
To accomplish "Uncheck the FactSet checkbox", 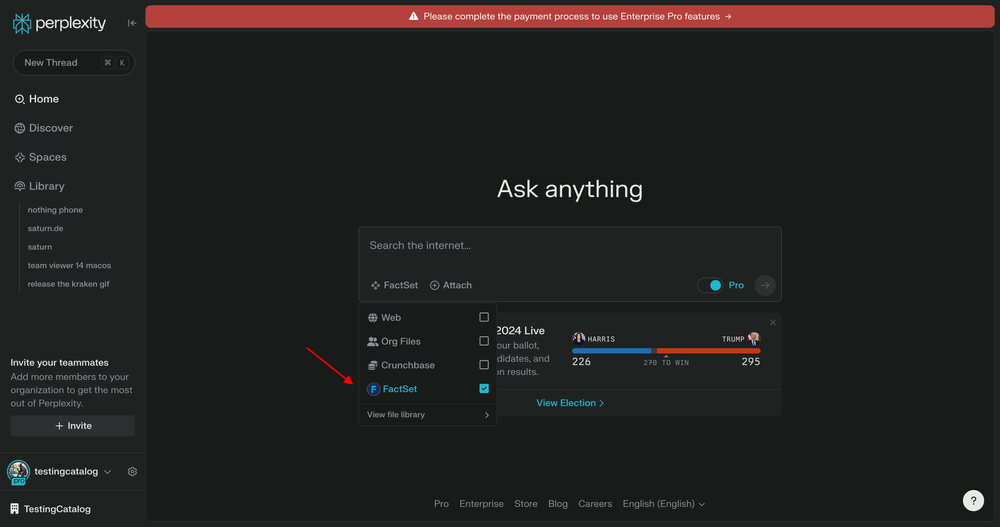I will (x=484, y=388).
